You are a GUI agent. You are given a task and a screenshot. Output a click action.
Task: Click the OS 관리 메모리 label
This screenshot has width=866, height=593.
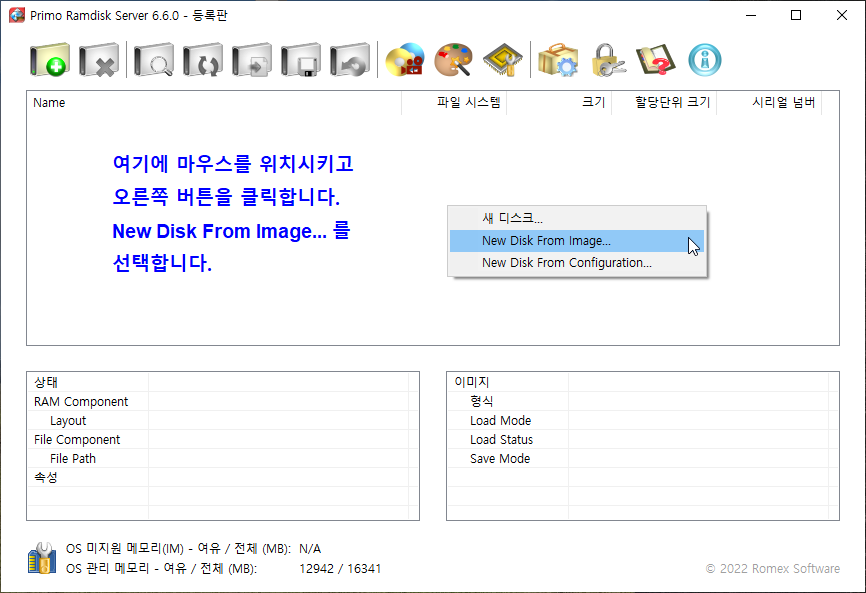pos(161,569)
